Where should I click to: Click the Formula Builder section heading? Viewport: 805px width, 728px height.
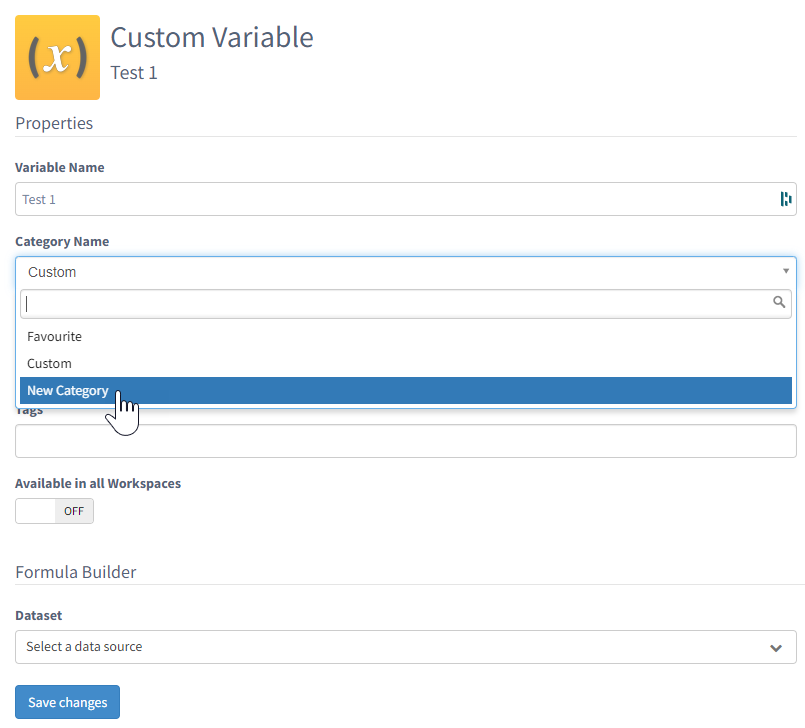[x=76, y=572]
